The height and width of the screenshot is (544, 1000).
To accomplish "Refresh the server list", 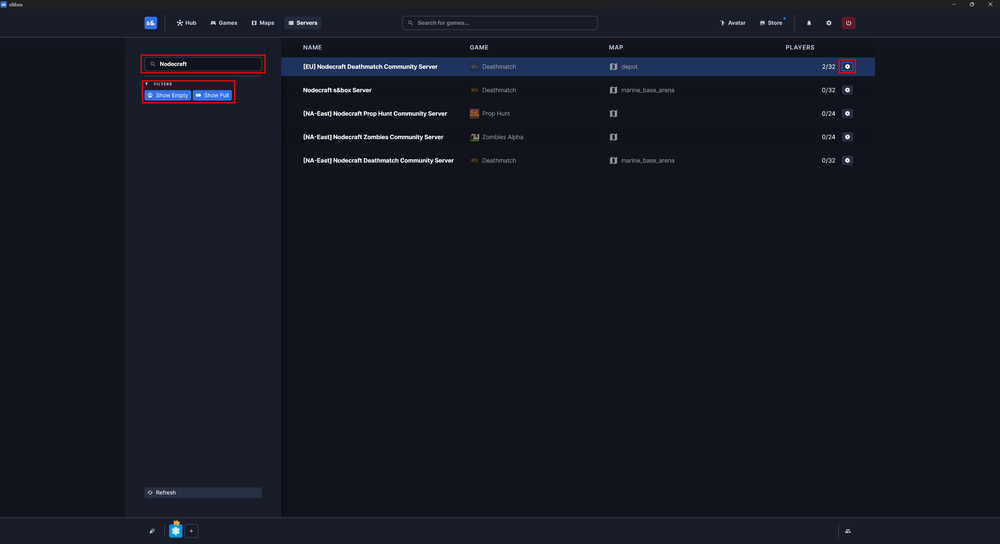I will [x=203, y=492].
